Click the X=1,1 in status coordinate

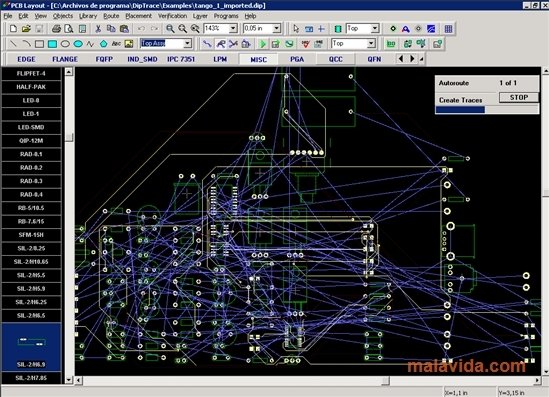click(456, 392)
